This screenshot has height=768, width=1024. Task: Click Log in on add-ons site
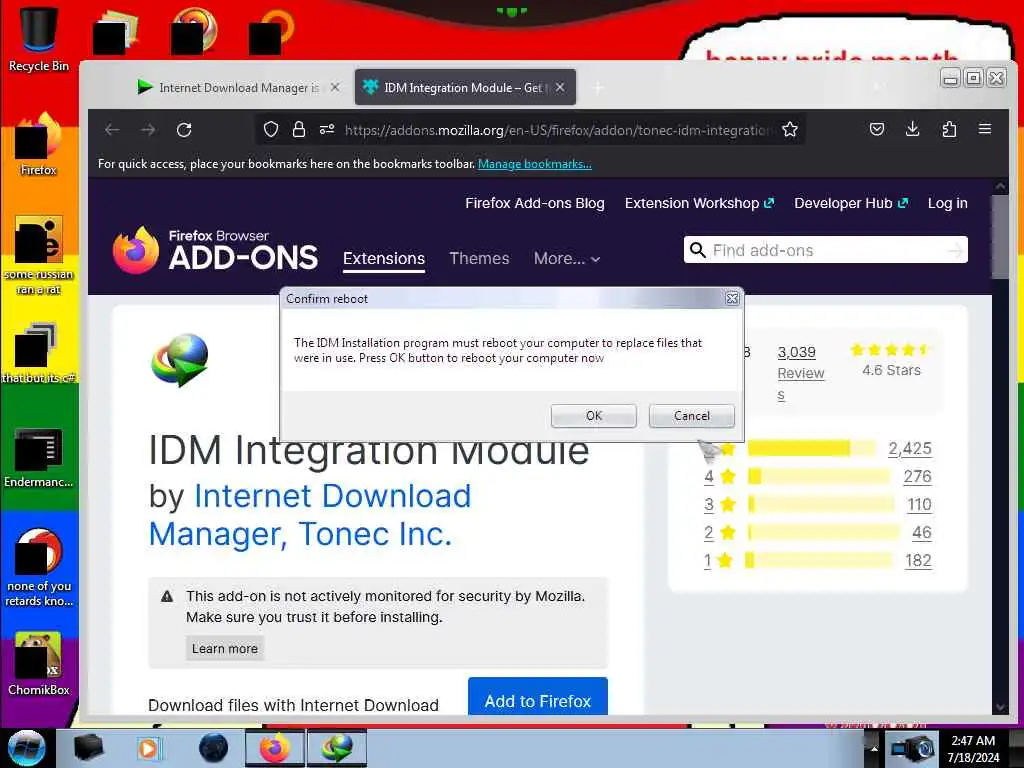coord(948,203)
